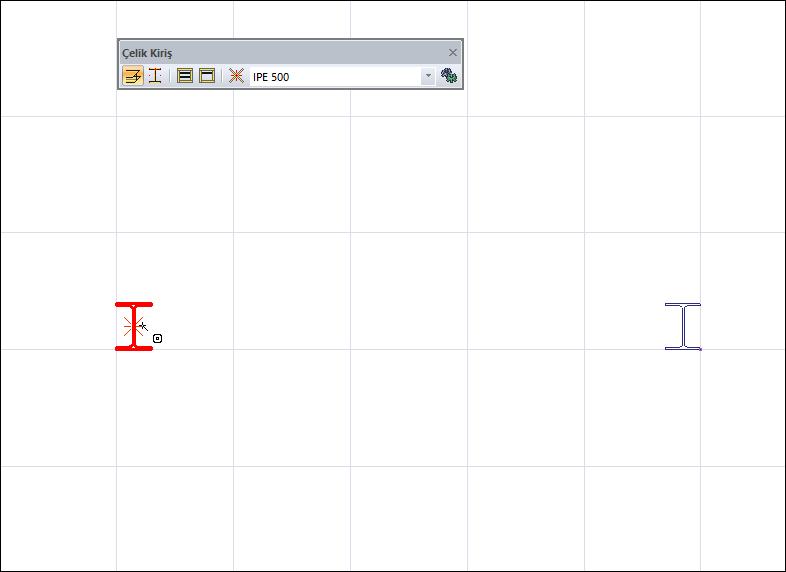786x572 pixels.
Task: Click the top flange of blue I-beam
Action: [683, 304]
